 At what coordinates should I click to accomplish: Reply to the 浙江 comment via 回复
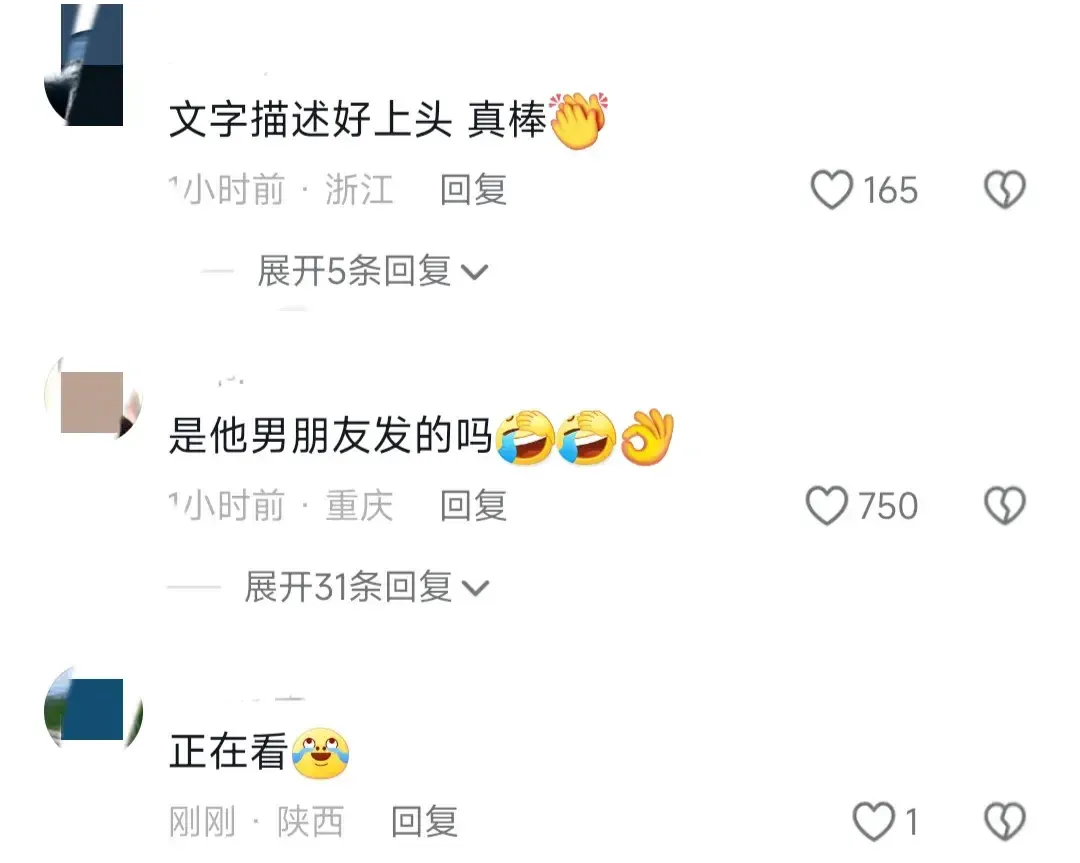[x=474, y=190]
